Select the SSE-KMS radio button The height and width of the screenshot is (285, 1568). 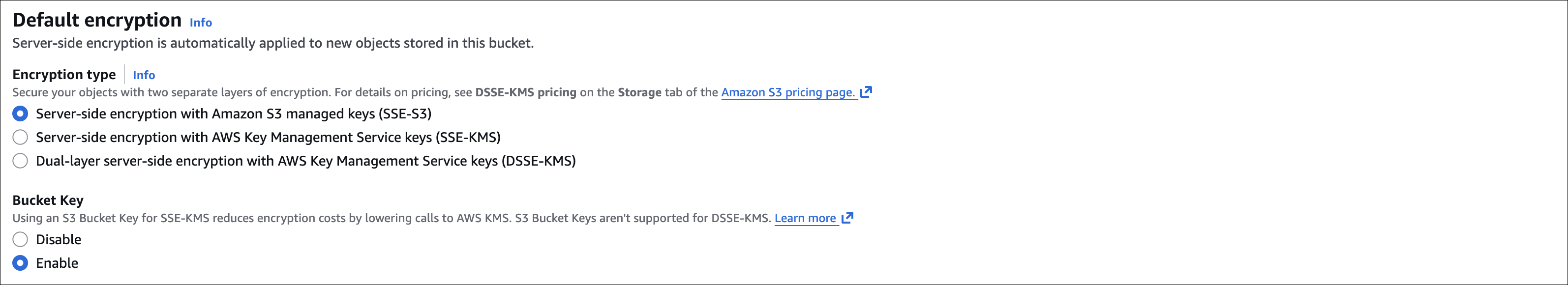[20, 137]
